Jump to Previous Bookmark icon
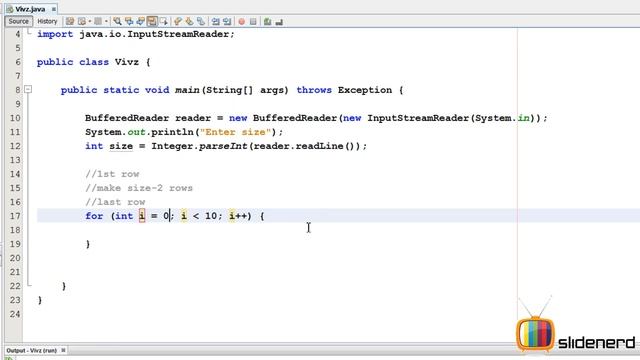This screenshot has width=640, height=360. click(178, 21)
